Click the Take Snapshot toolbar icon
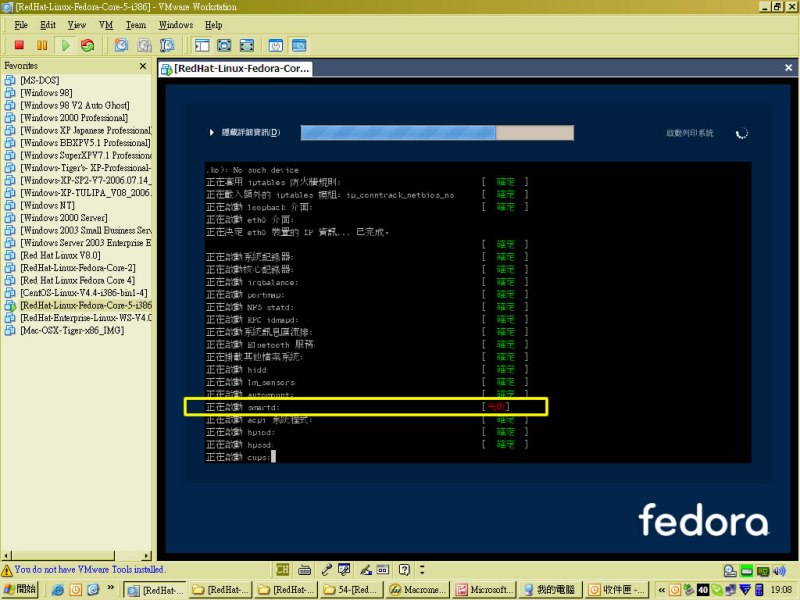 (x=121, y=45)
